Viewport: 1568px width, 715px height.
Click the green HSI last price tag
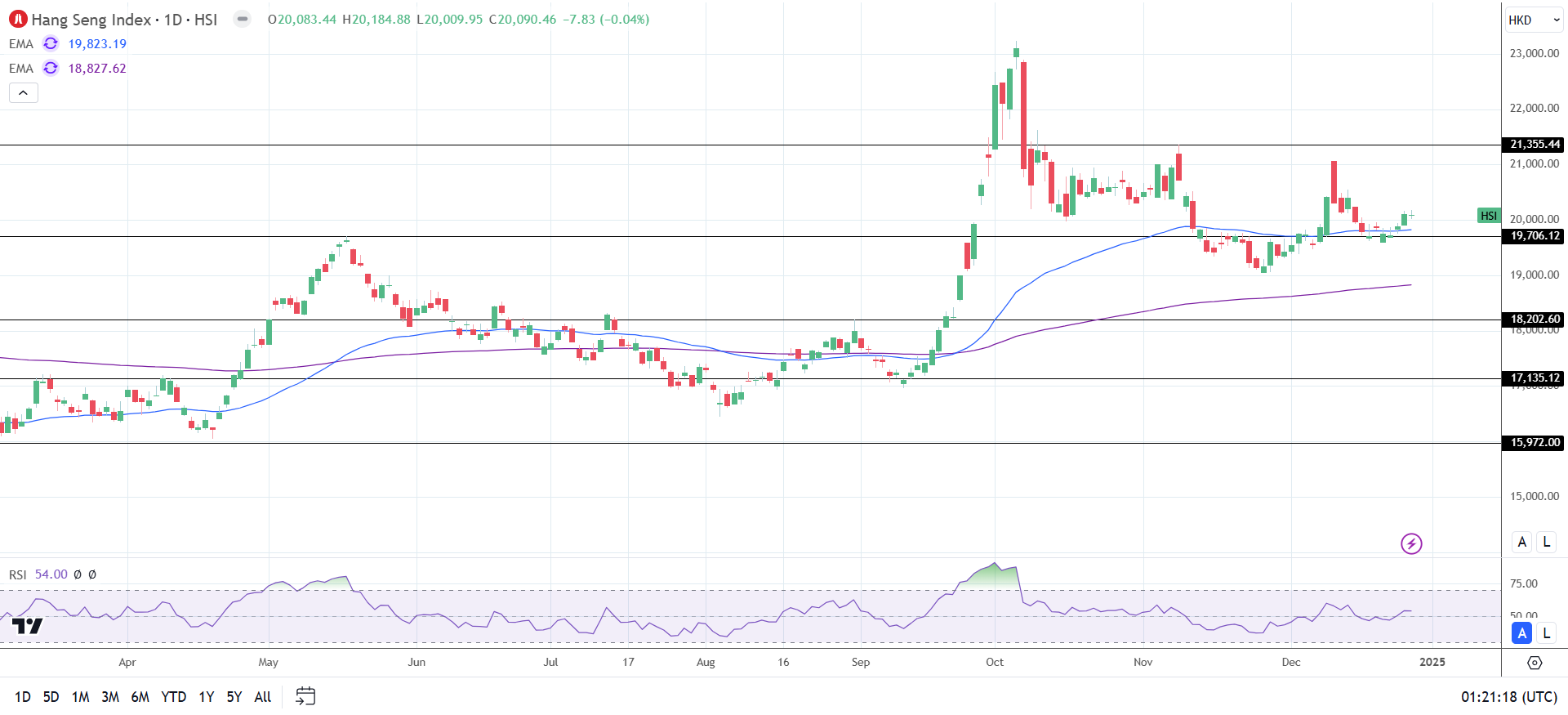coord(1489,216)
